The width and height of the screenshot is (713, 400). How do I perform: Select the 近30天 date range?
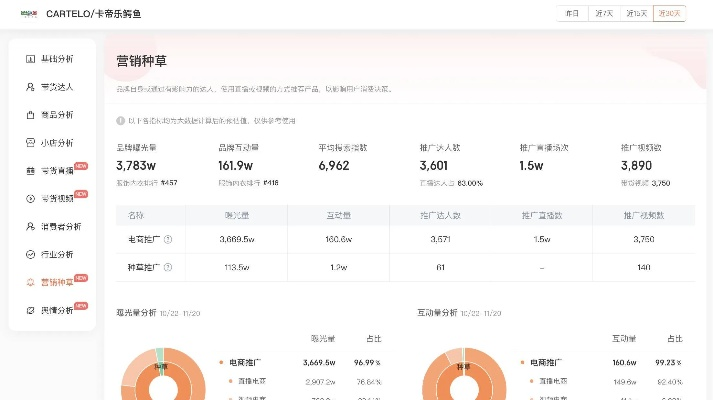click(668, 14)
